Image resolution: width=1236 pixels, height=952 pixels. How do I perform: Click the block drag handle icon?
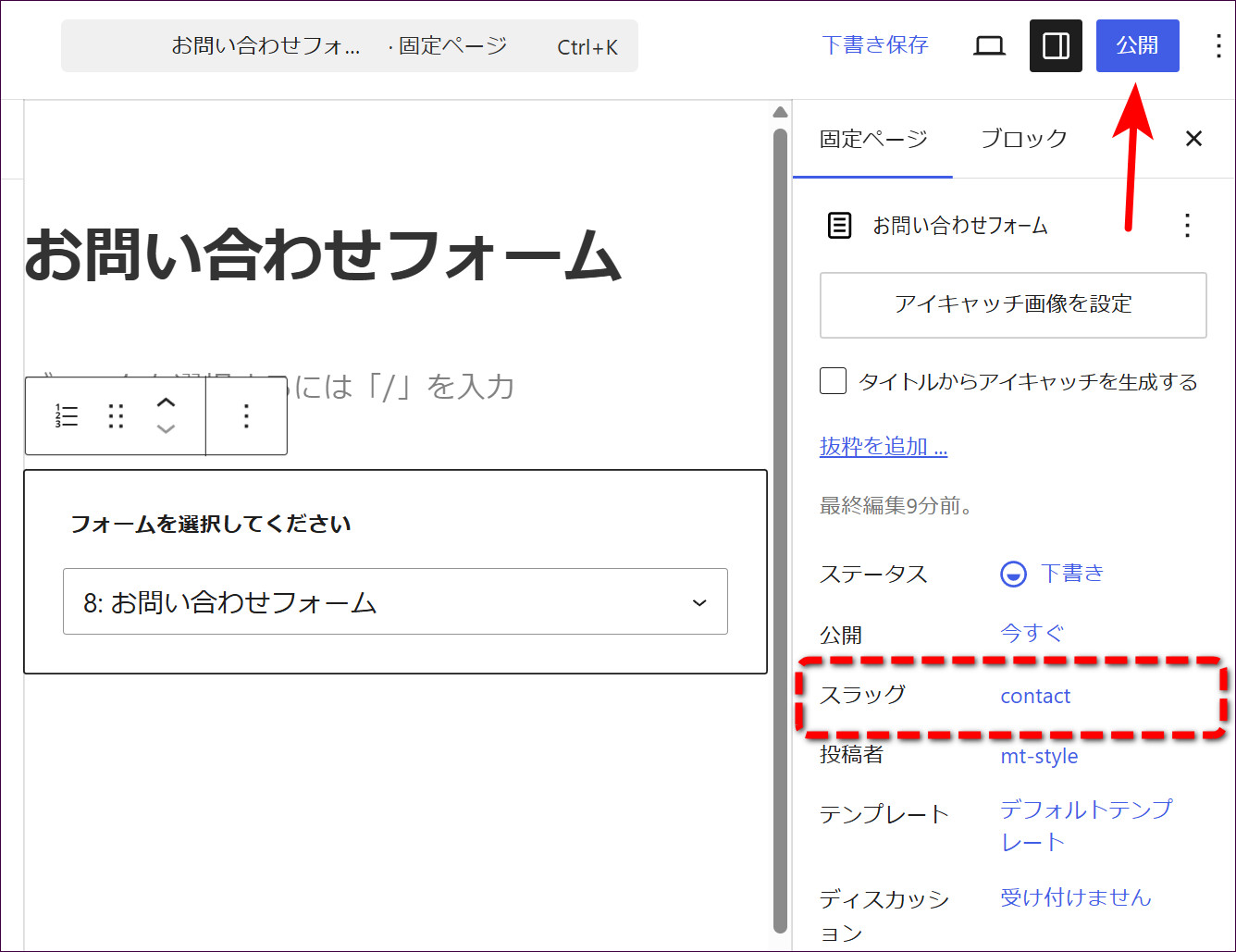tap(116, 416)
